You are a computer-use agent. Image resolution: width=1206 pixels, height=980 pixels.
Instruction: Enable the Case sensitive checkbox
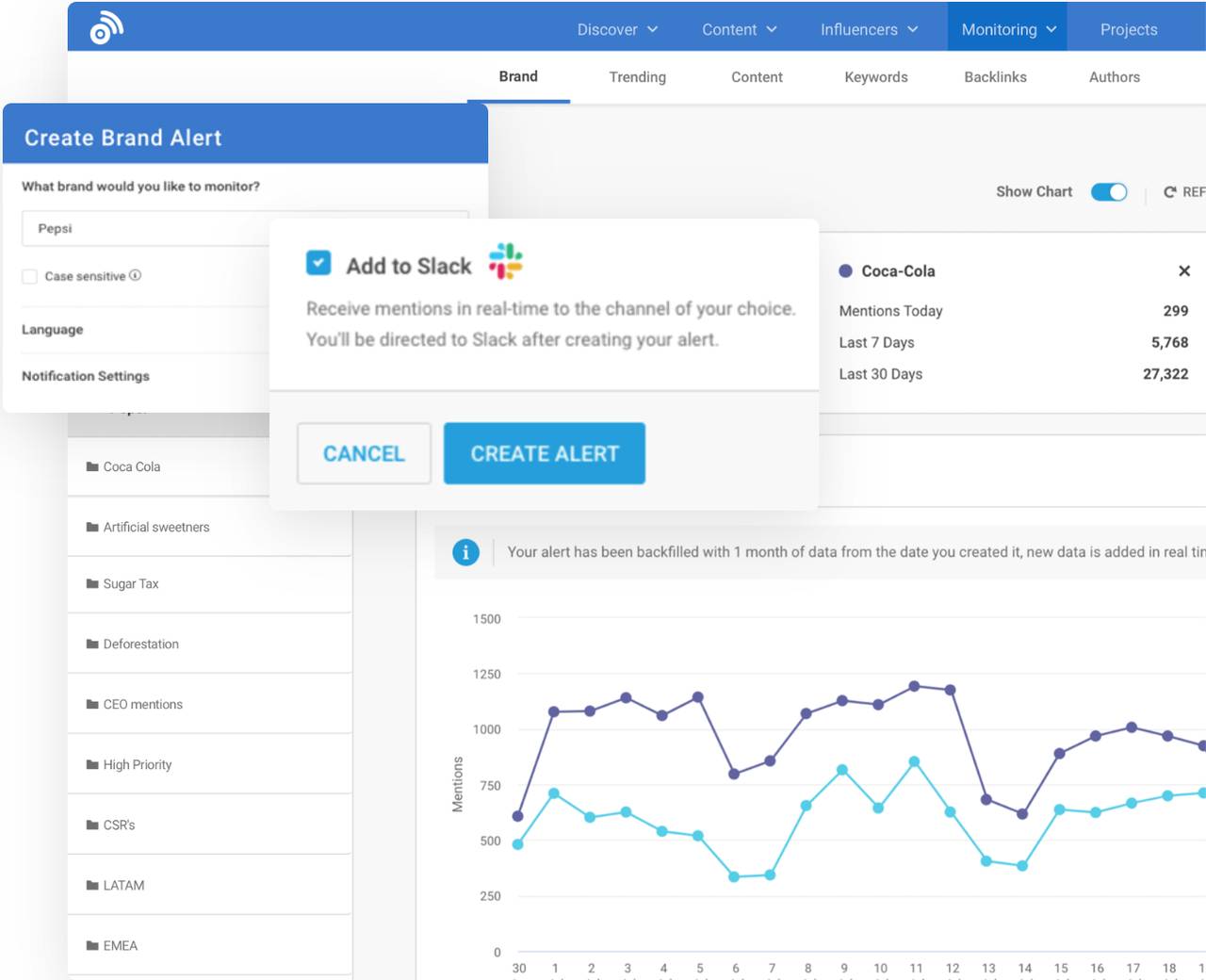pyautogui.click(x=29, y=275)
